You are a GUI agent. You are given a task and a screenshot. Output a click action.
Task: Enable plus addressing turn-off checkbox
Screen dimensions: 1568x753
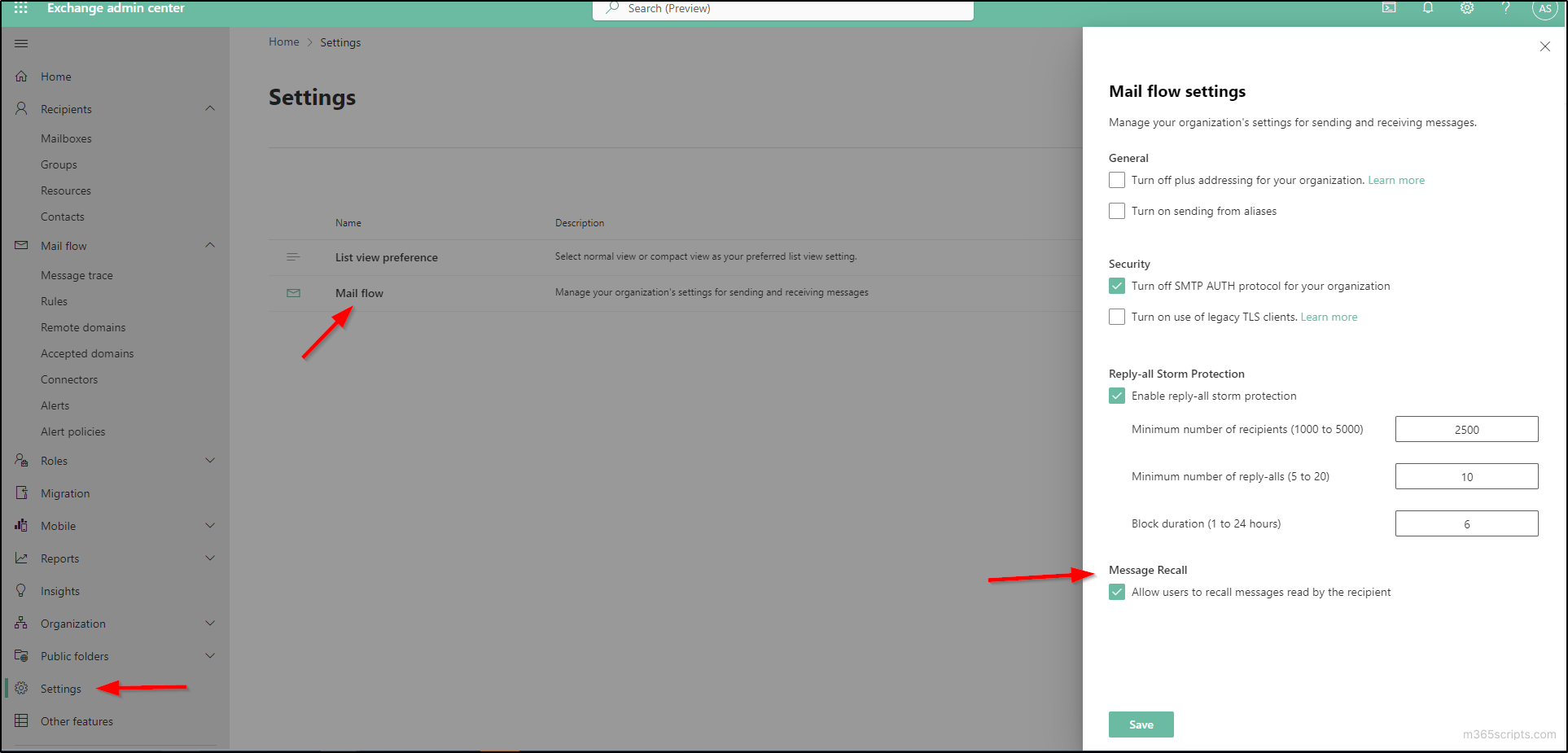pyautogui.click(x=1116, y=180)
